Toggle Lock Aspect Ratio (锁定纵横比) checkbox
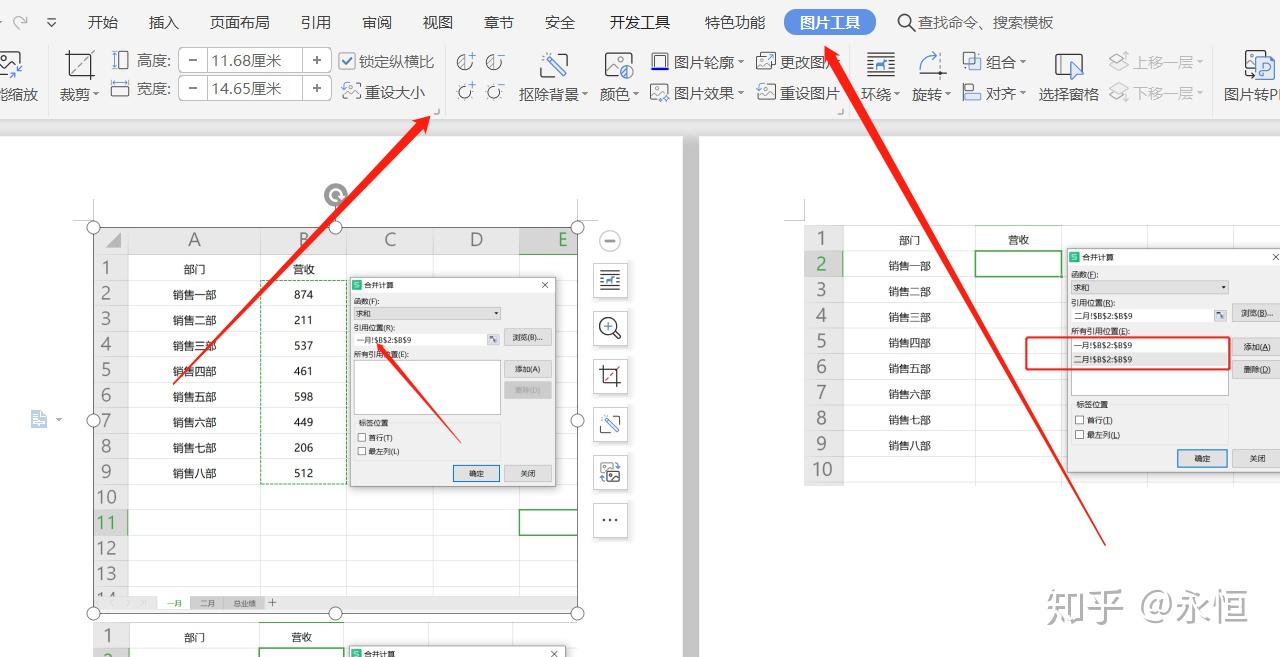Viewport: 1280px width, 657px height. (347, 61)
